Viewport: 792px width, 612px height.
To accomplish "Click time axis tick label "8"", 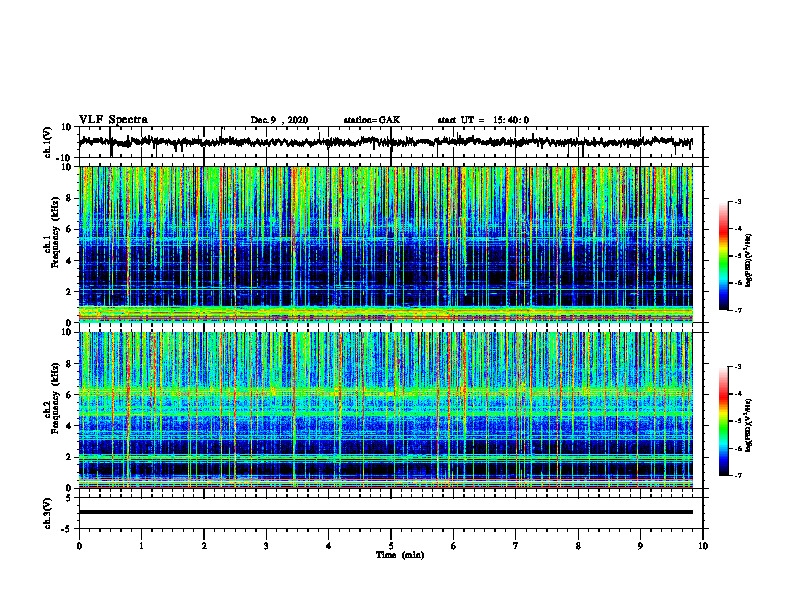I will tap(578, 546).
